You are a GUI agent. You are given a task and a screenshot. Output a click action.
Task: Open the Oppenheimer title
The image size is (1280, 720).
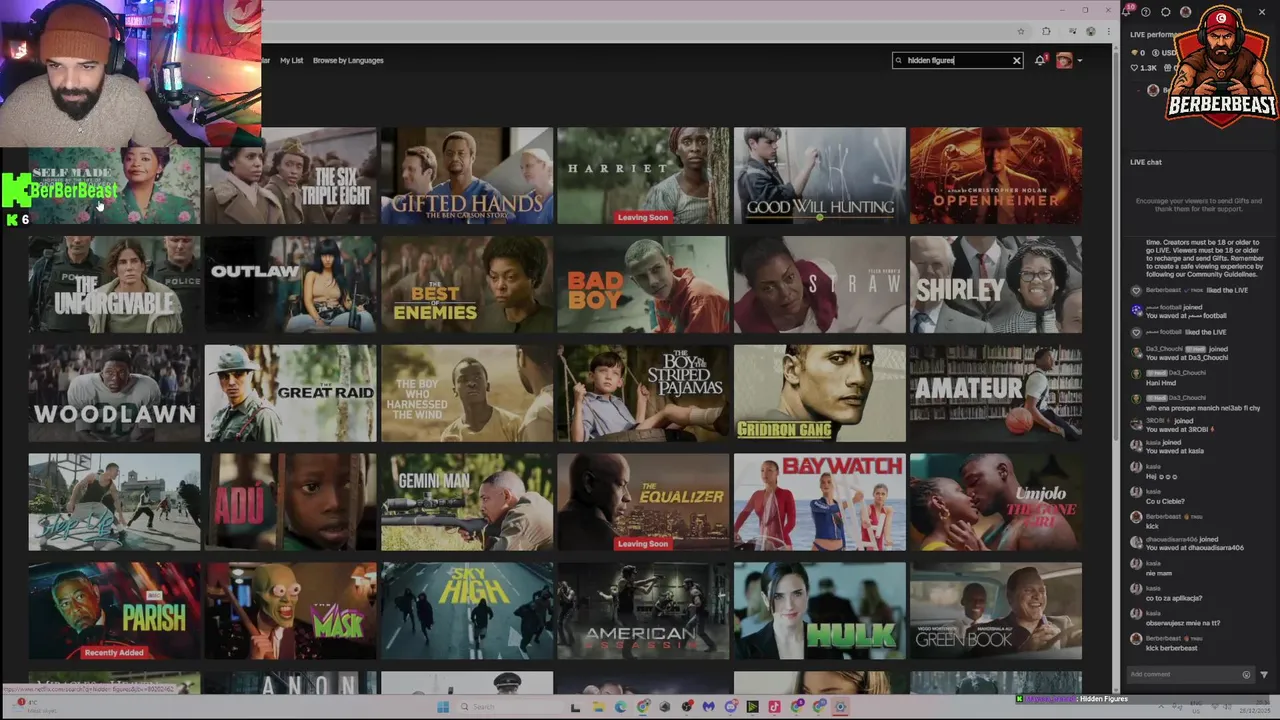[x=996, y=176]
